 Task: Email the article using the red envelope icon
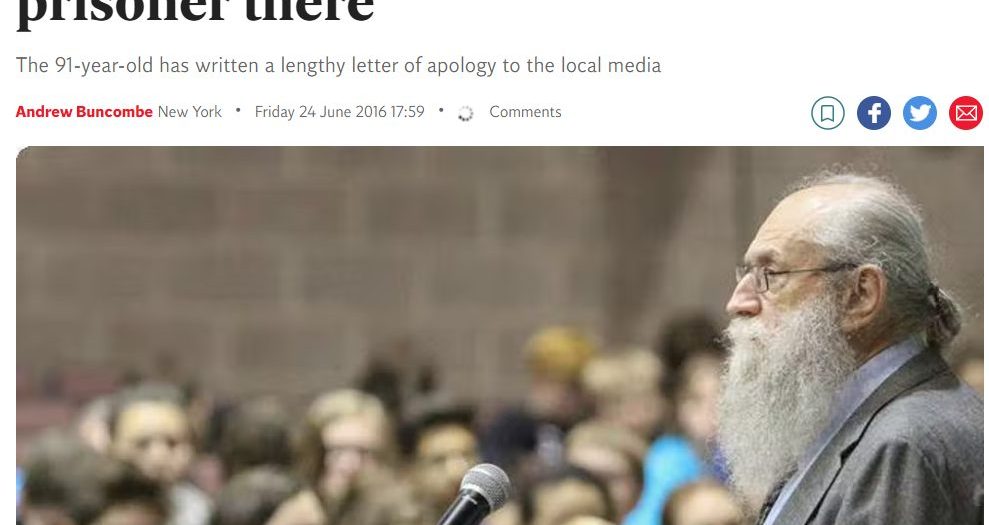coord(966,113)
